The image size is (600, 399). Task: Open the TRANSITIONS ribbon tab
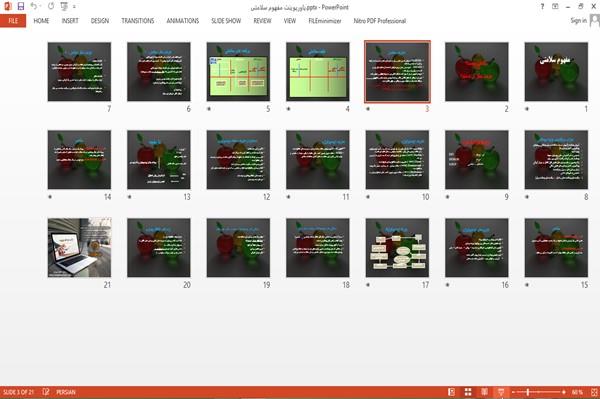click(138, 21)
